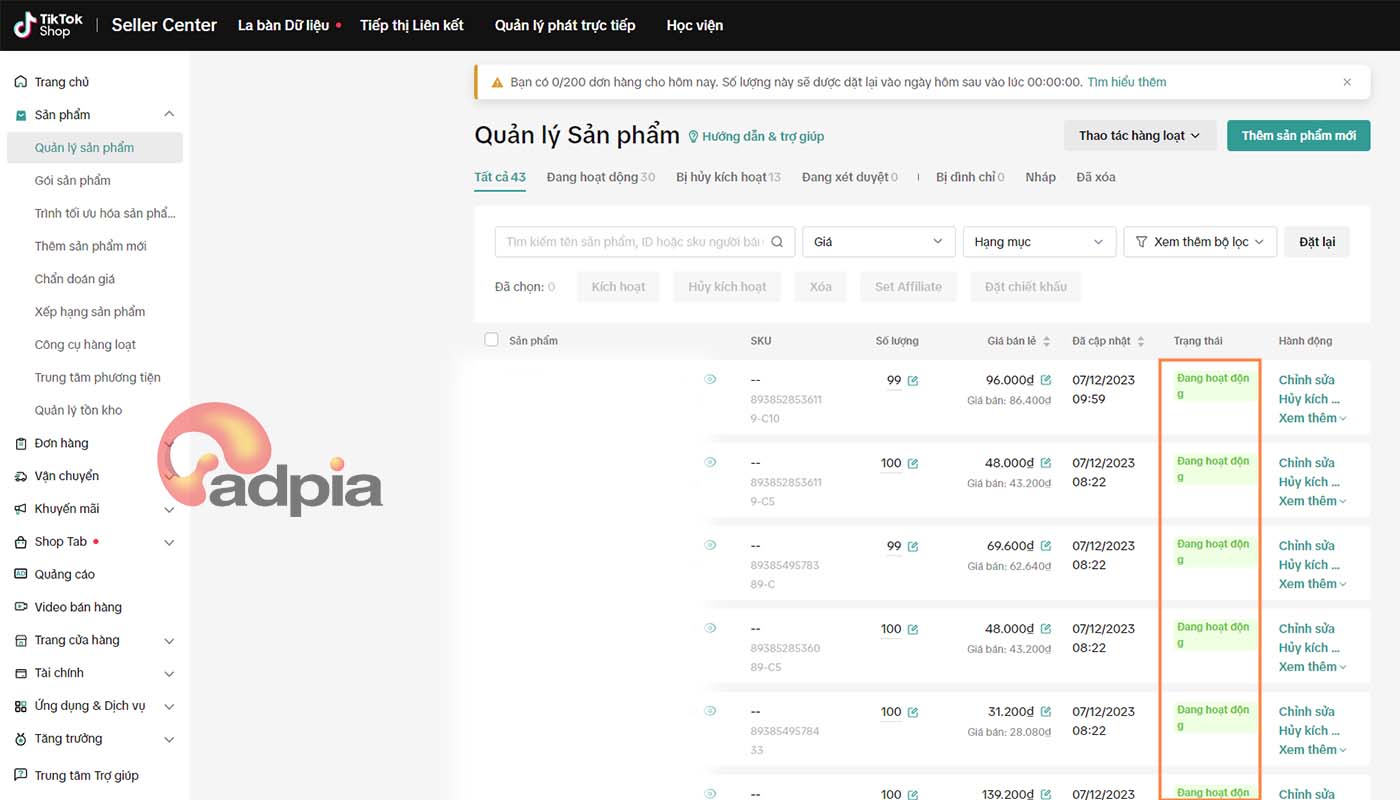Open Tìm hiểu thêm link
Viewport: 1400px width, 800px height.
click(x=1127, y=82)
